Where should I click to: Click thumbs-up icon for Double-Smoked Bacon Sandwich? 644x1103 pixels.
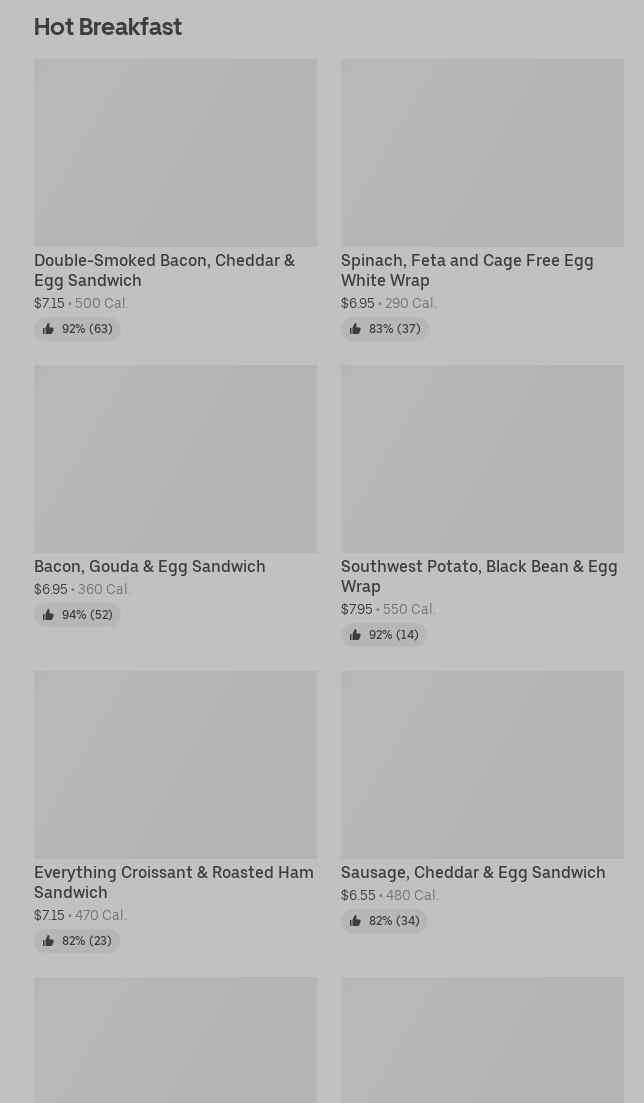tap(48, 329)
